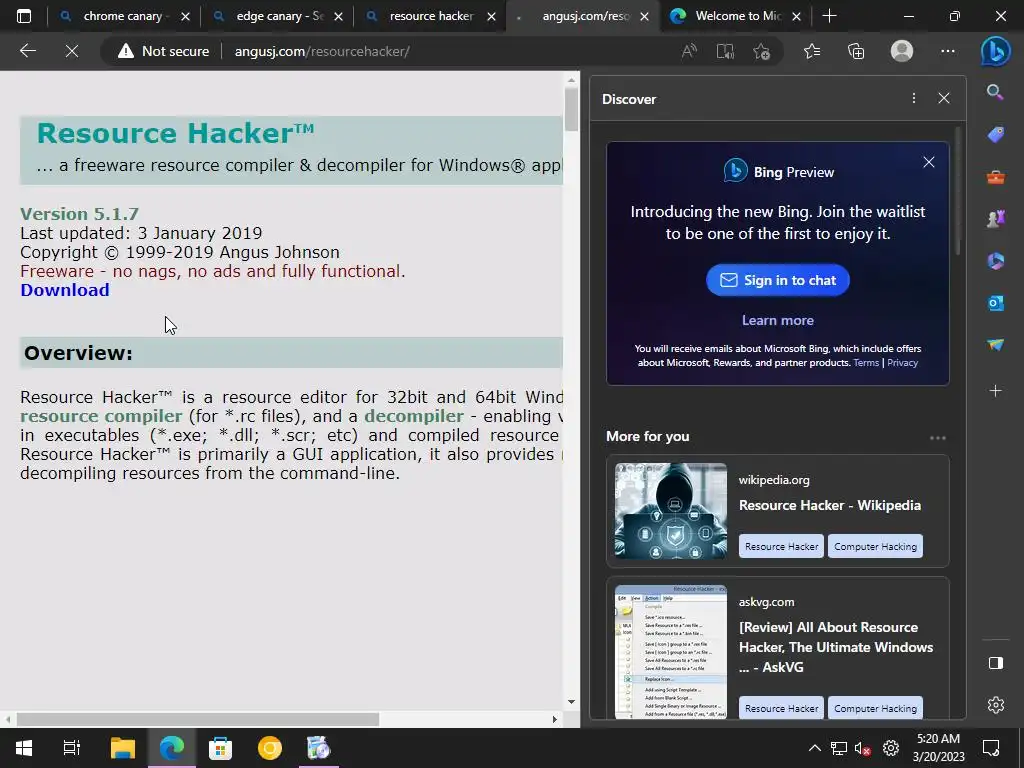Open sidebar Tools briefcase icon
1024x768 pixels.
(x=995, y=177)
